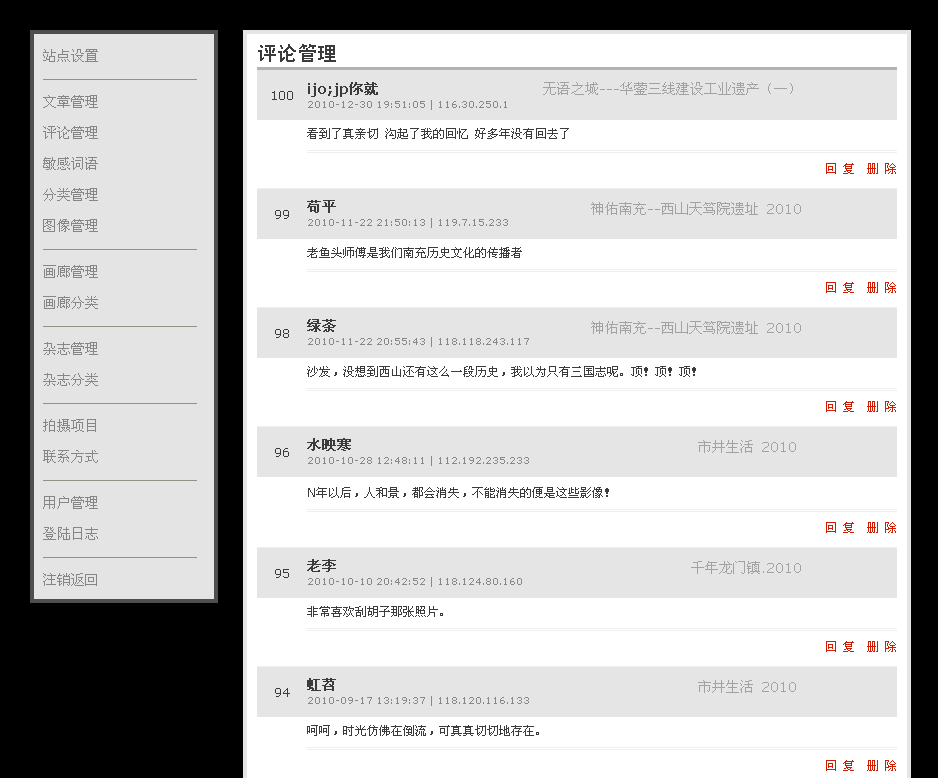Click timestamp 2010-11-22 21:50:13 | 119.7.15.233
938x778 pixels.
pyautogui.click(x=407, y=222)
